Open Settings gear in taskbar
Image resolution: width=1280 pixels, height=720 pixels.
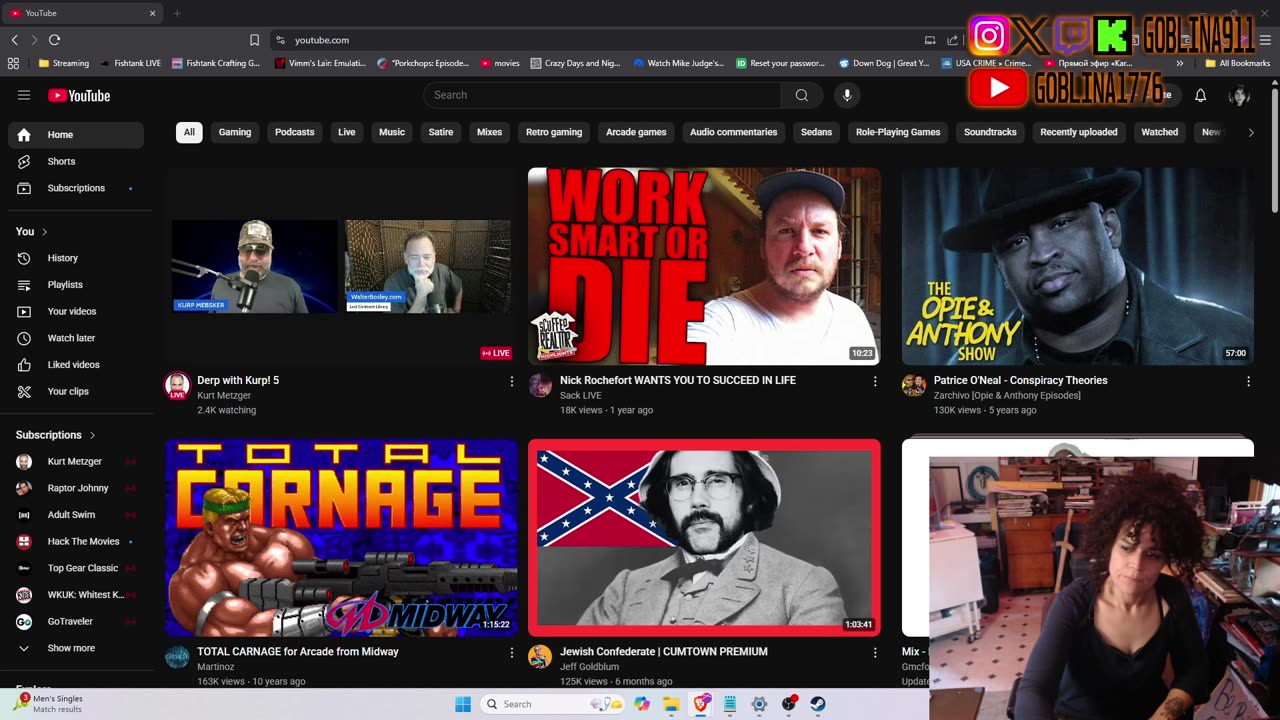(759, 704)
